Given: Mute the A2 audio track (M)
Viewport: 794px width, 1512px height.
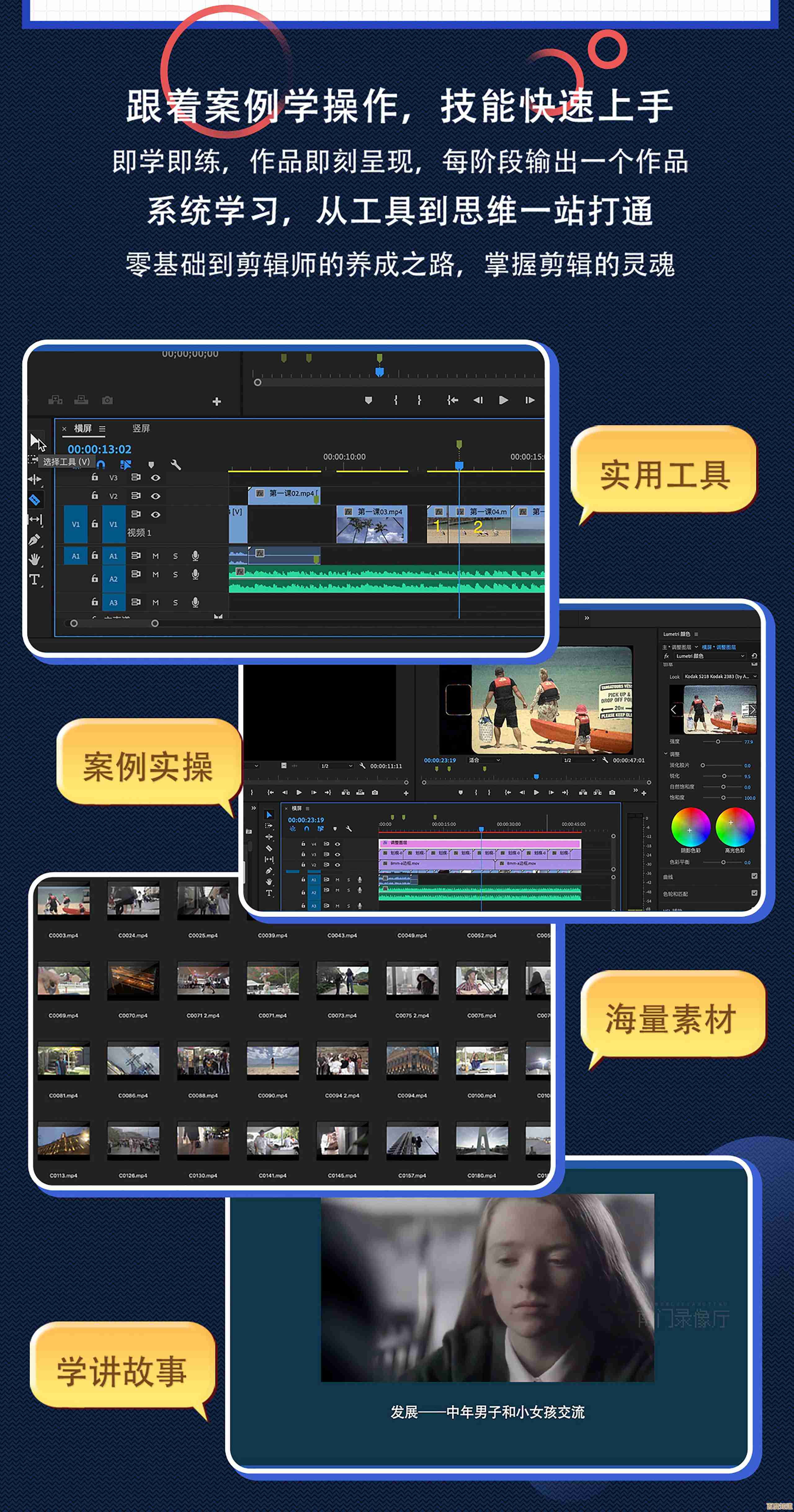Looking at the screenshot, I should click(155, 575).
